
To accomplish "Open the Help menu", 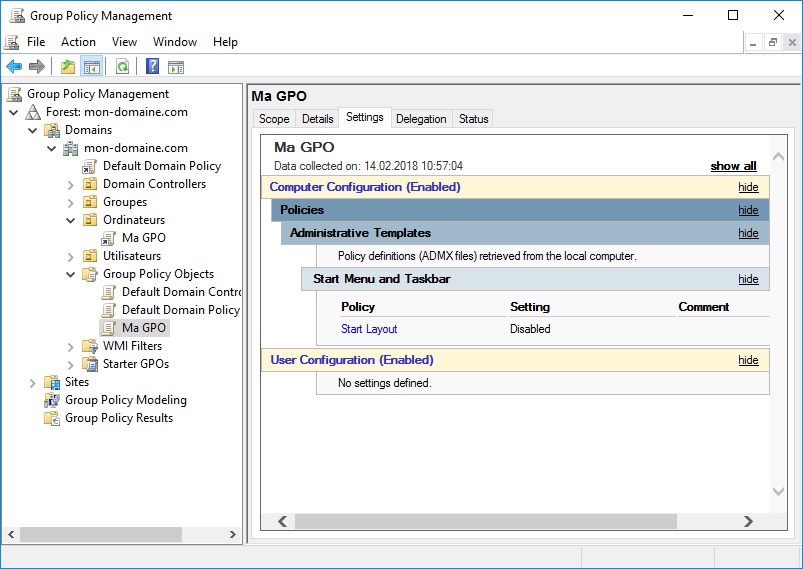I will [225, 42].
